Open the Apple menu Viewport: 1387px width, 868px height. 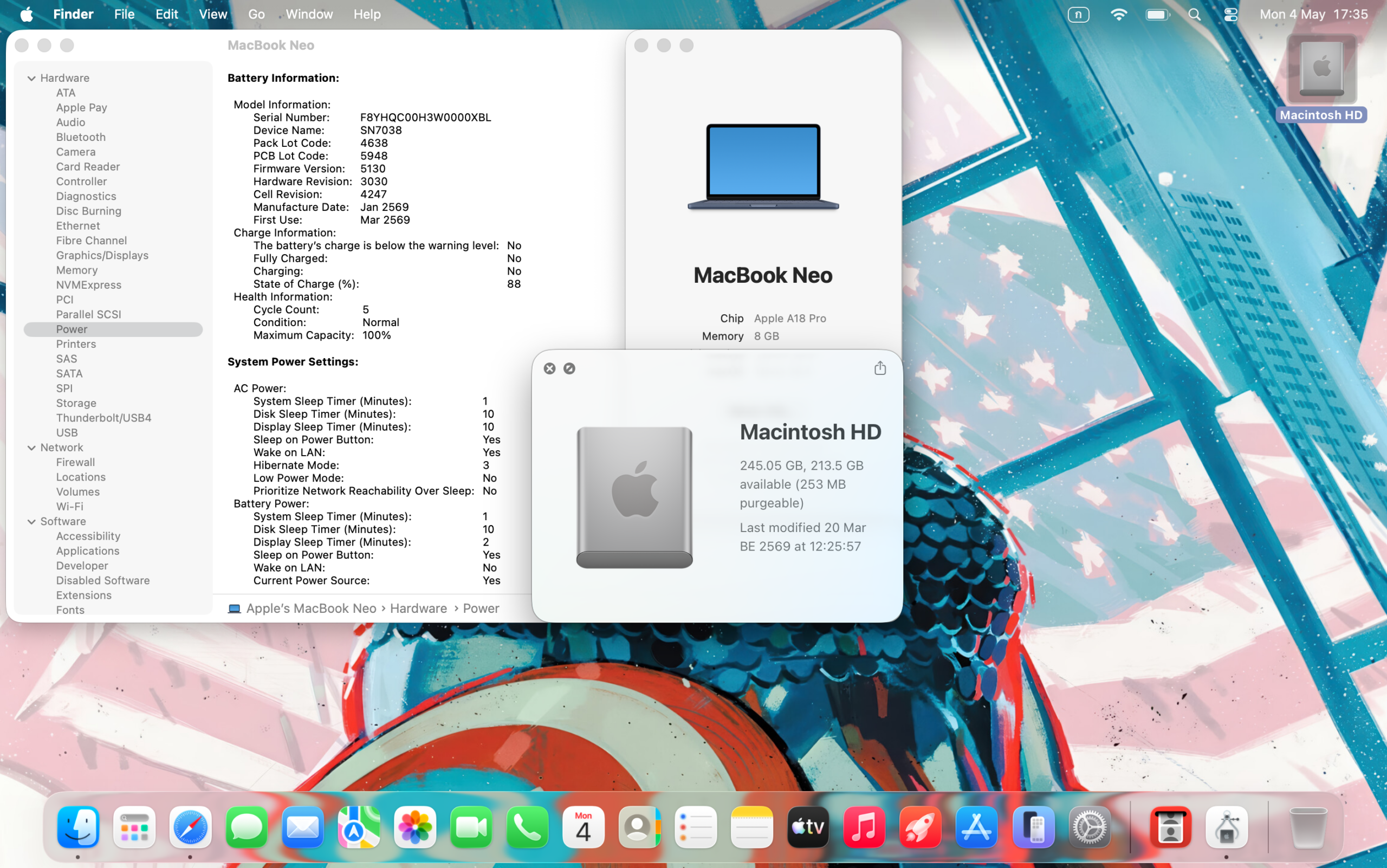[x=27, y=14]
